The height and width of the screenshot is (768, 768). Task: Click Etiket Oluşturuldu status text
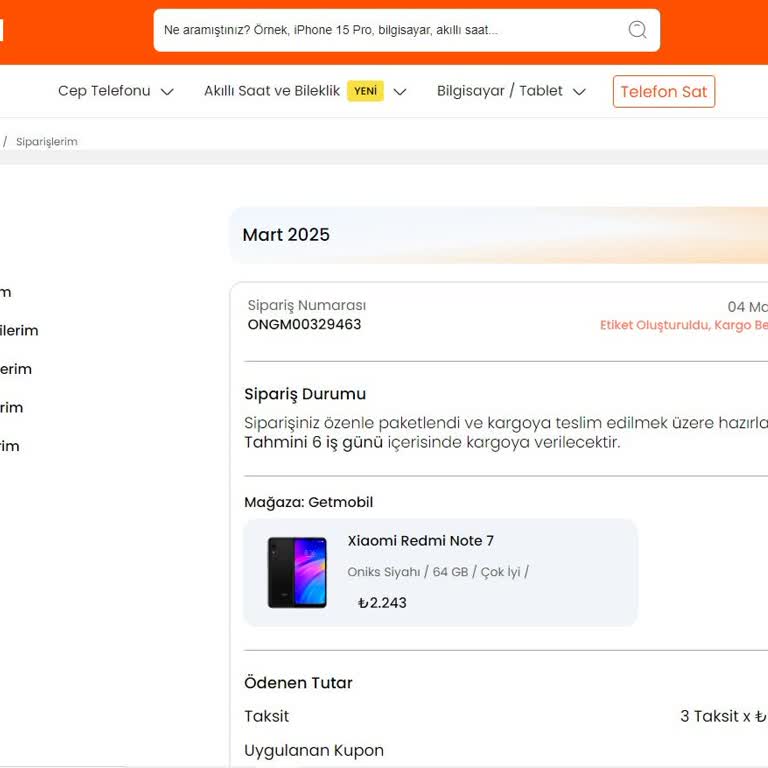(684, 325)
